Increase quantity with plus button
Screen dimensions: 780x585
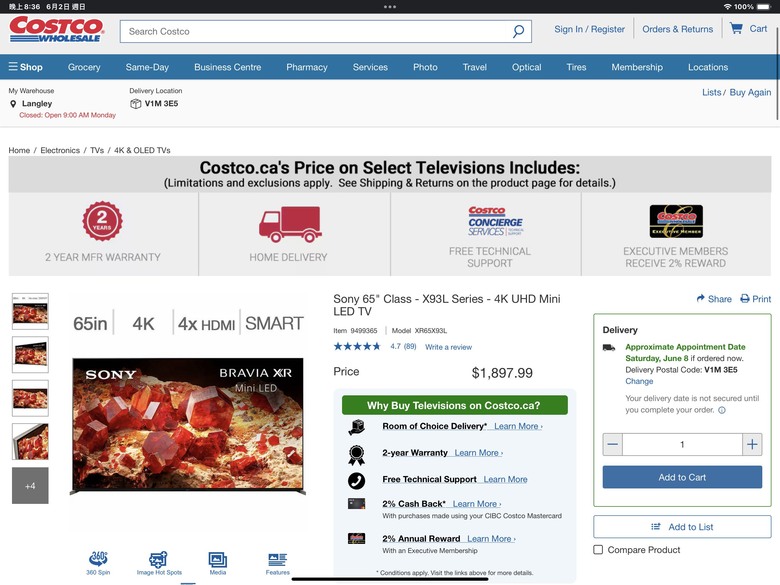coord(752,444)
